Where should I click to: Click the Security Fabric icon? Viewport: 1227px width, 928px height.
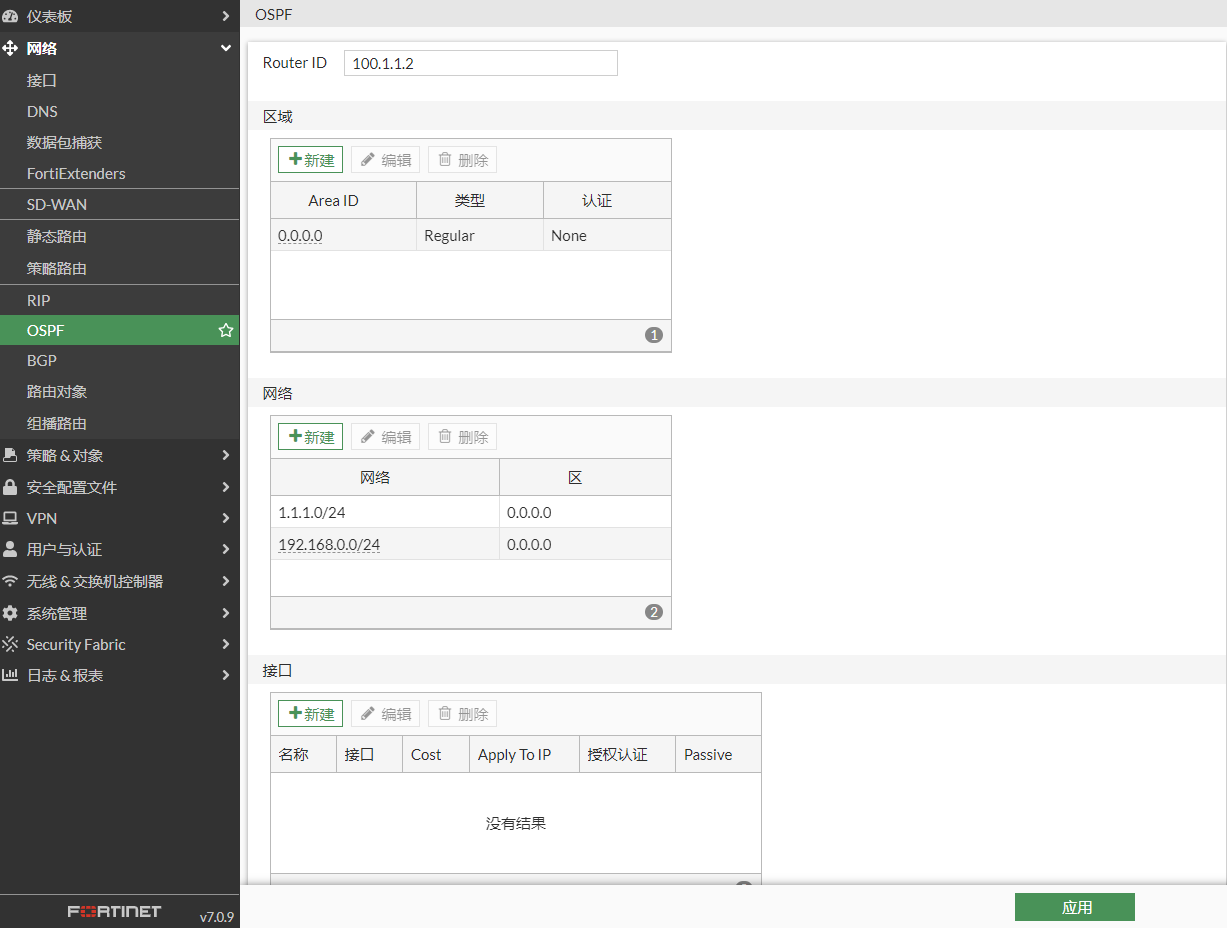click(x=10, y=644)
